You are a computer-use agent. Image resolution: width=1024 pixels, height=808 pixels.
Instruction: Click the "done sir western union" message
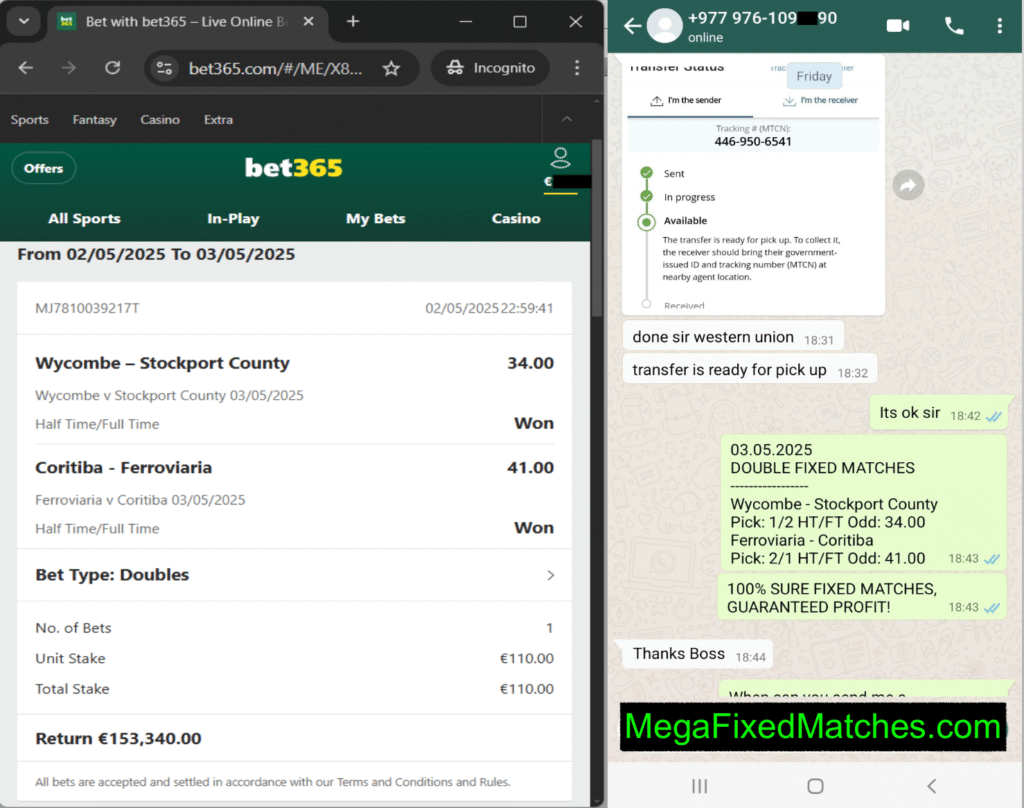click(x=733, y=337)
